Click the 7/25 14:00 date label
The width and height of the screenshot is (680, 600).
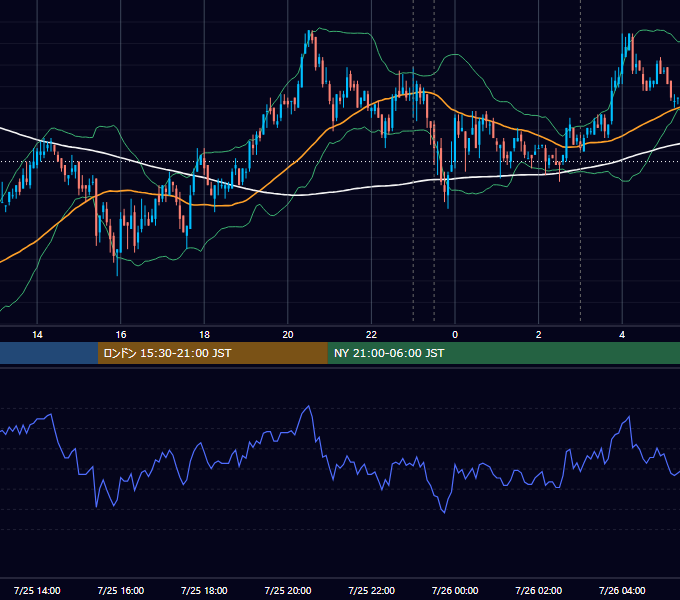pyautogui.click(x=37, y=590)
